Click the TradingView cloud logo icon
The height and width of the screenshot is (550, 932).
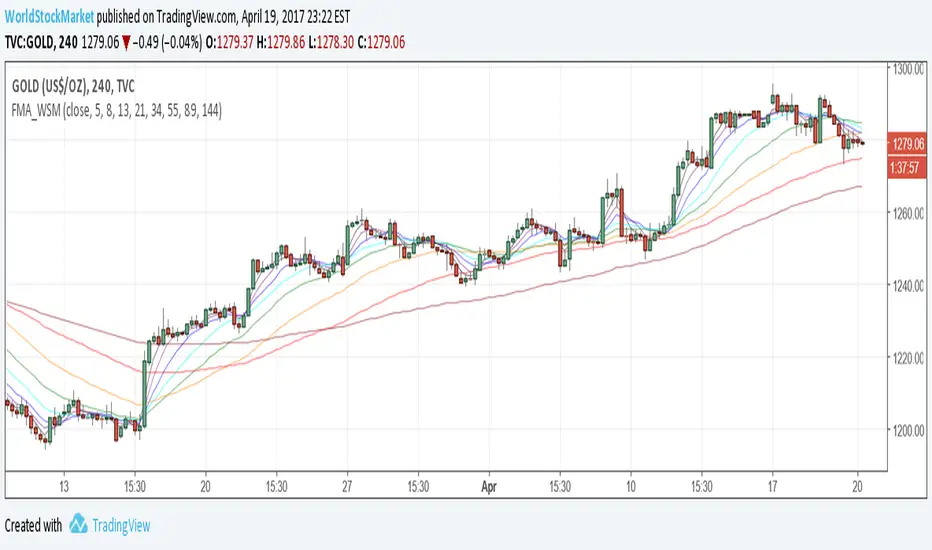coord(77,525)
